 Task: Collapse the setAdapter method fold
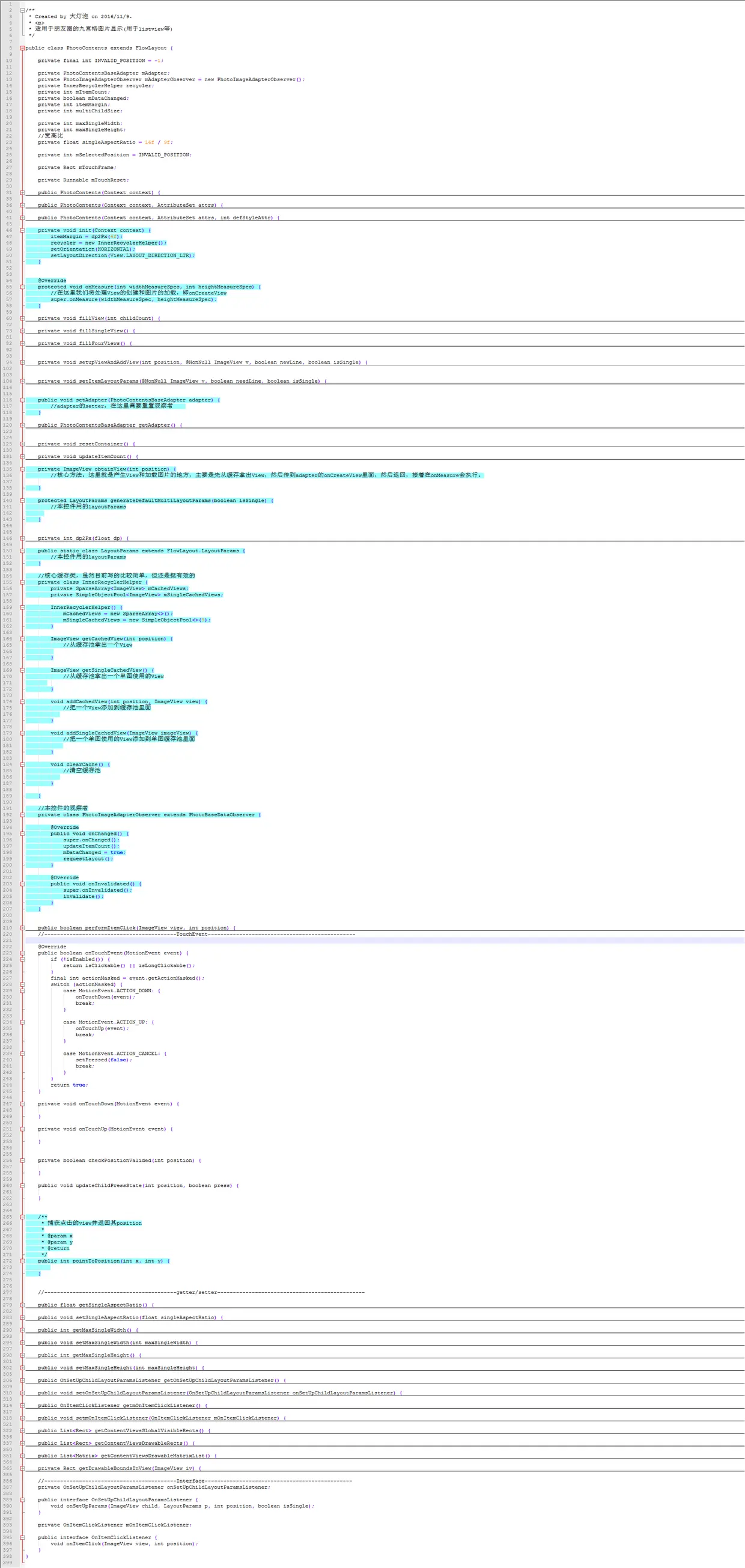[22, 400]
